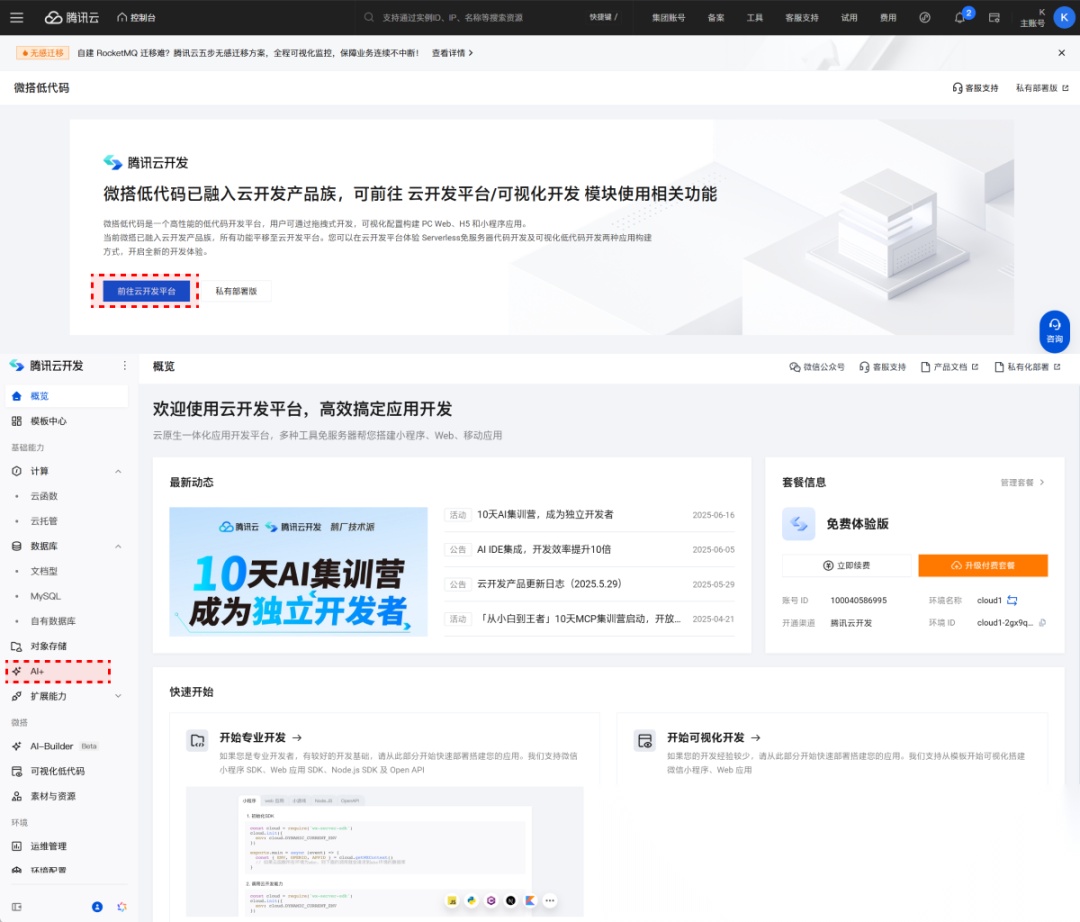The width and height of the screenshot is (1080, 922).
Task: Open AI+ in the sidebar
Action: pos(59,671)
